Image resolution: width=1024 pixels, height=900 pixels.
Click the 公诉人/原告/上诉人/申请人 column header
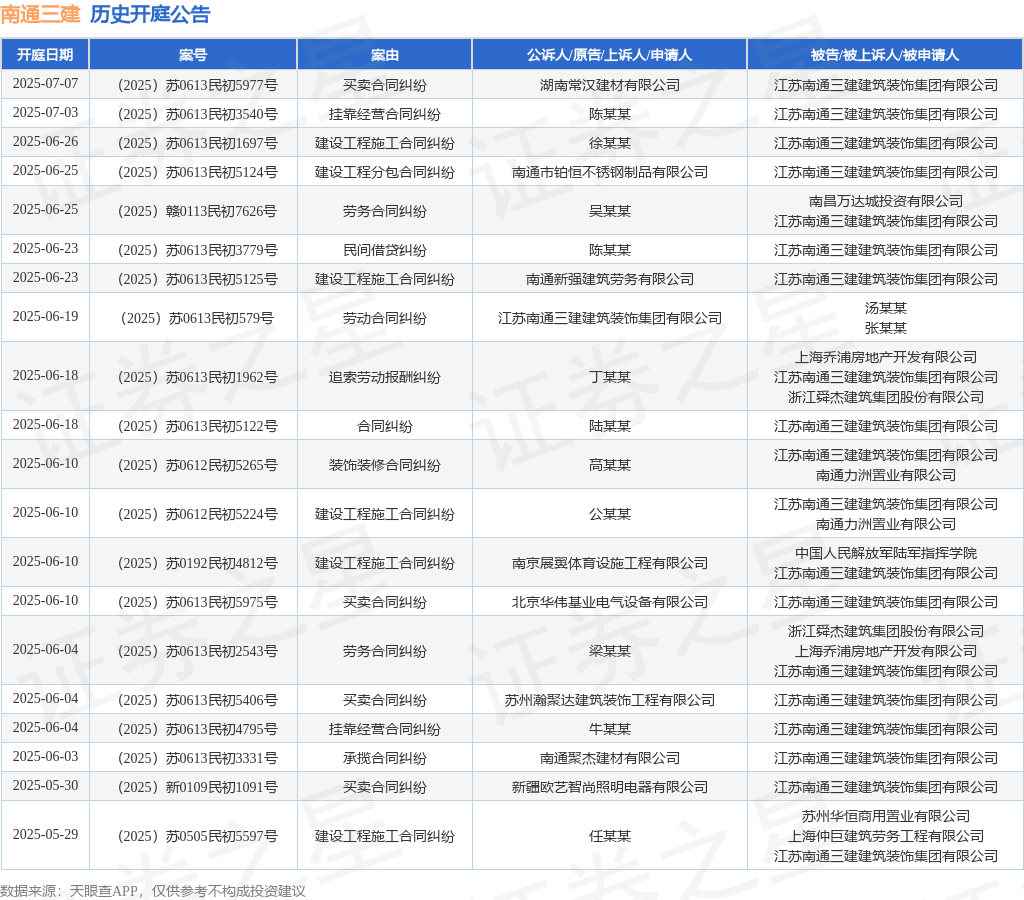pos(609,55)
